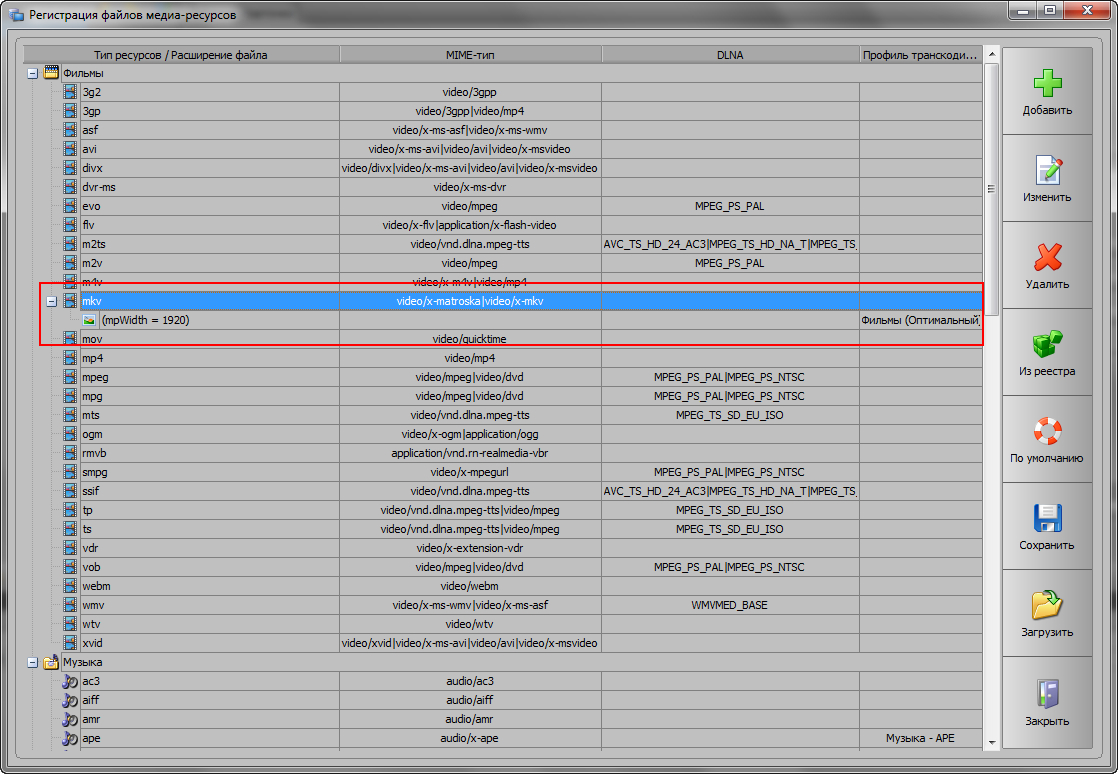The image size is (1118, 774).
Task: Click the Загрузить open folder icon
Action: coord(1047,605)
